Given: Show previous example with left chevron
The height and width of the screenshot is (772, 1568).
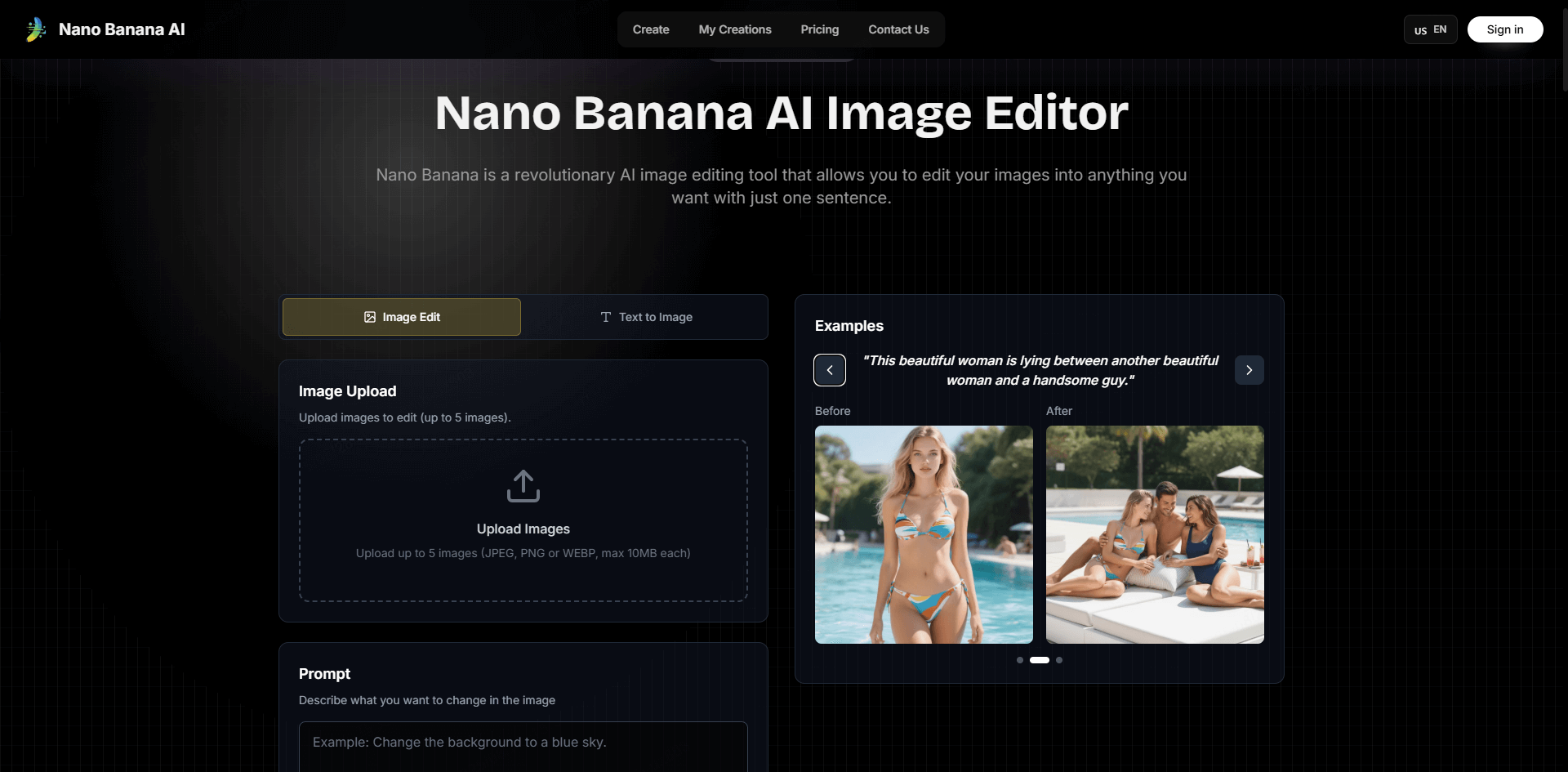Looking at the screenshot, I should (x=830, y=370).
